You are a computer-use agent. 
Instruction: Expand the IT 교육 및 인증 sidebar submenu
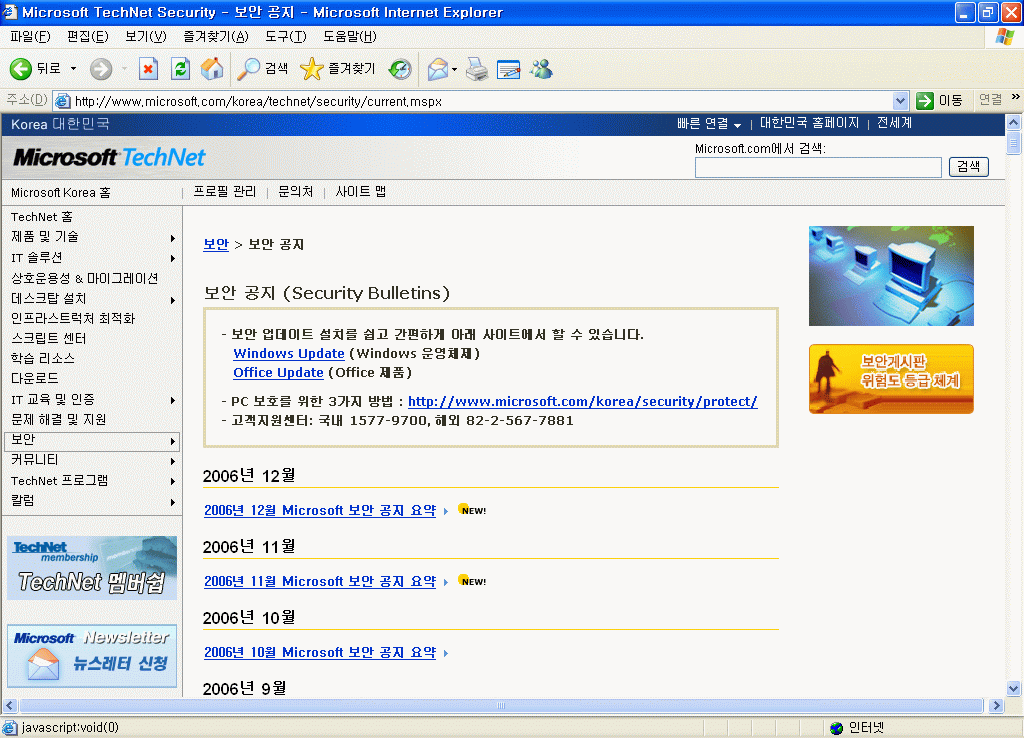click(x=172, y=400)
